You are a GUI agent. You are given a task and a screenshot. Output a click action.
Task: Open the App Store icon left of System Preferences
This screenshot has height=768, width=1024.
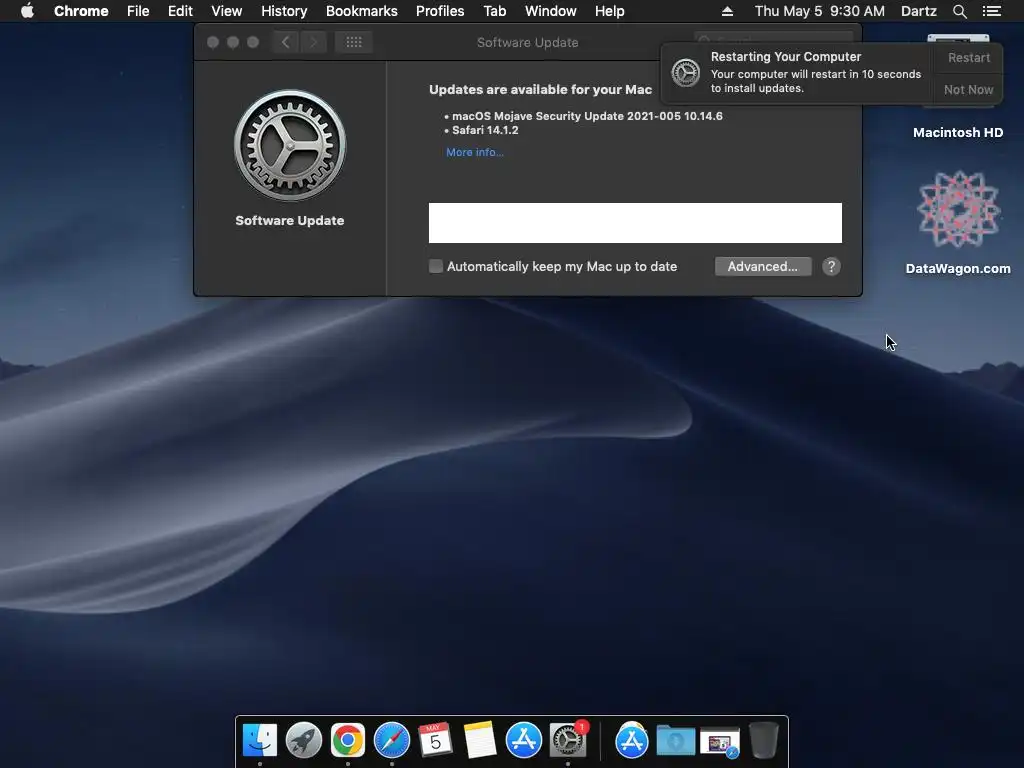tap(524, 741)
